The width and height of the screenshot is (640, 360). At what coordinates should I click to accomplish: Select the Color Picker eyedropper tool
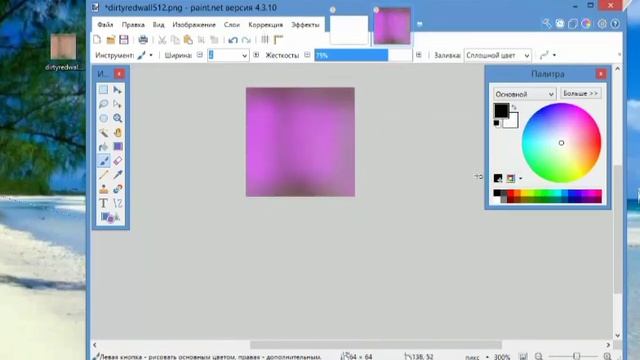118,175
